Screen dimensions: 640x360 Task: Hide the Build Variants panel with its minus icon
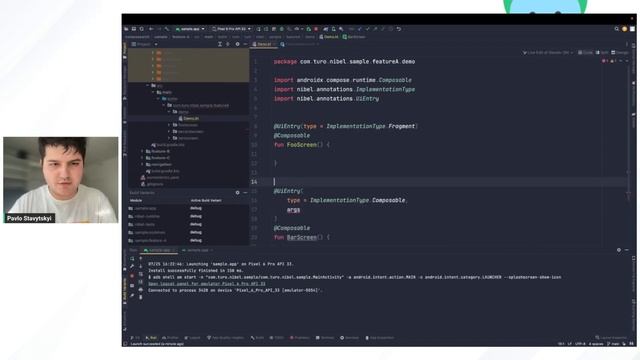245,193
